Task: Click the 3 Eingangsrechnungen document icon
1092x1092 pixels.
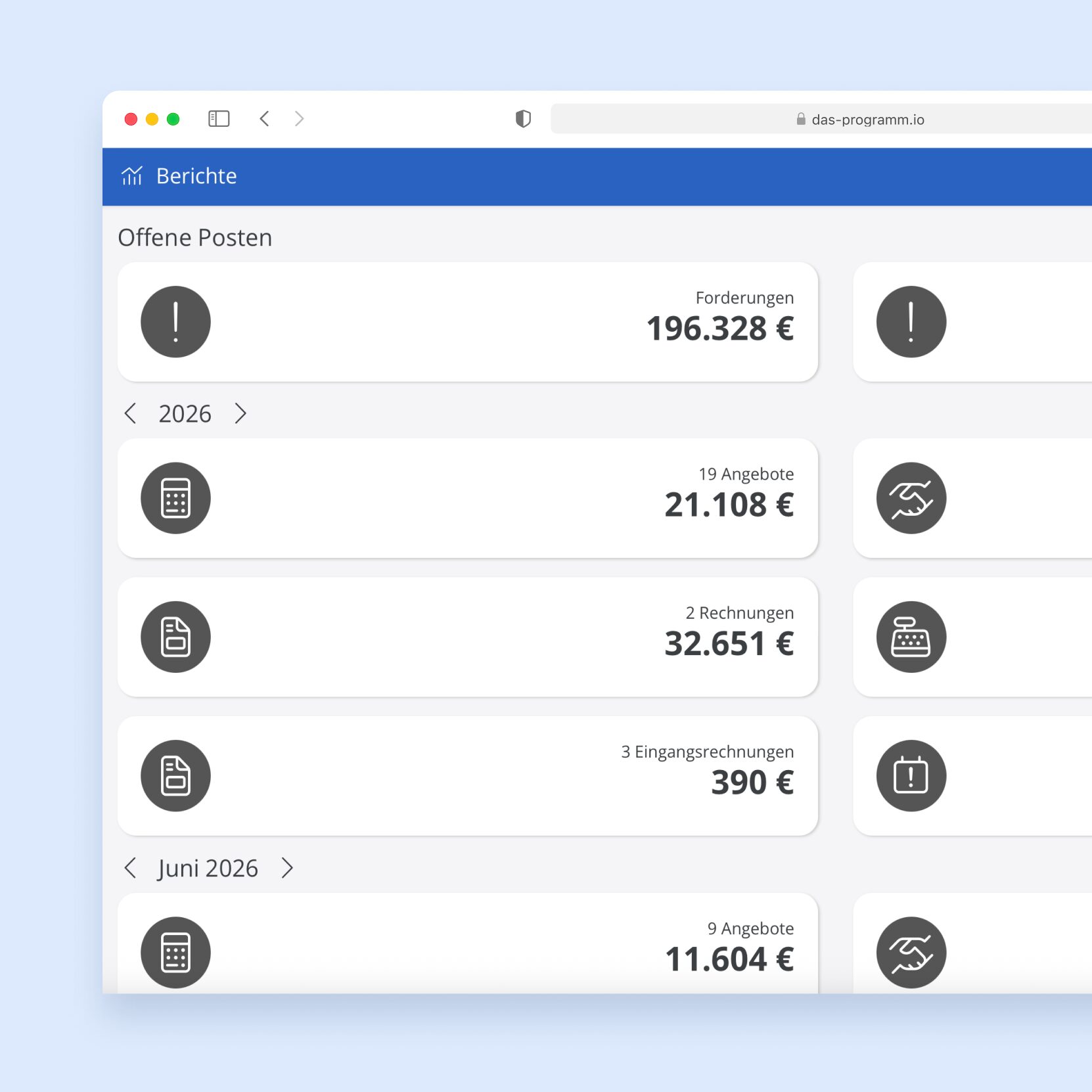Action: pos(175,776)
